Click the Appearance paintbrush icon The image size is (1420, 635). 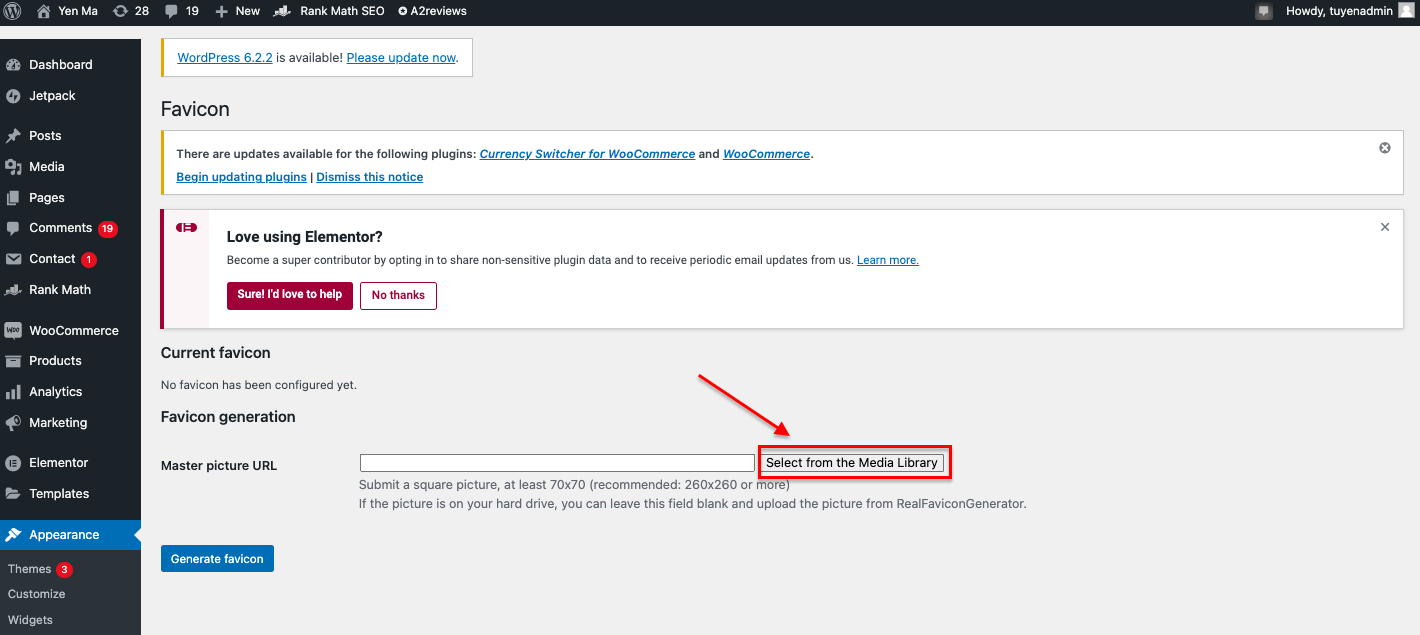point(13,535)
